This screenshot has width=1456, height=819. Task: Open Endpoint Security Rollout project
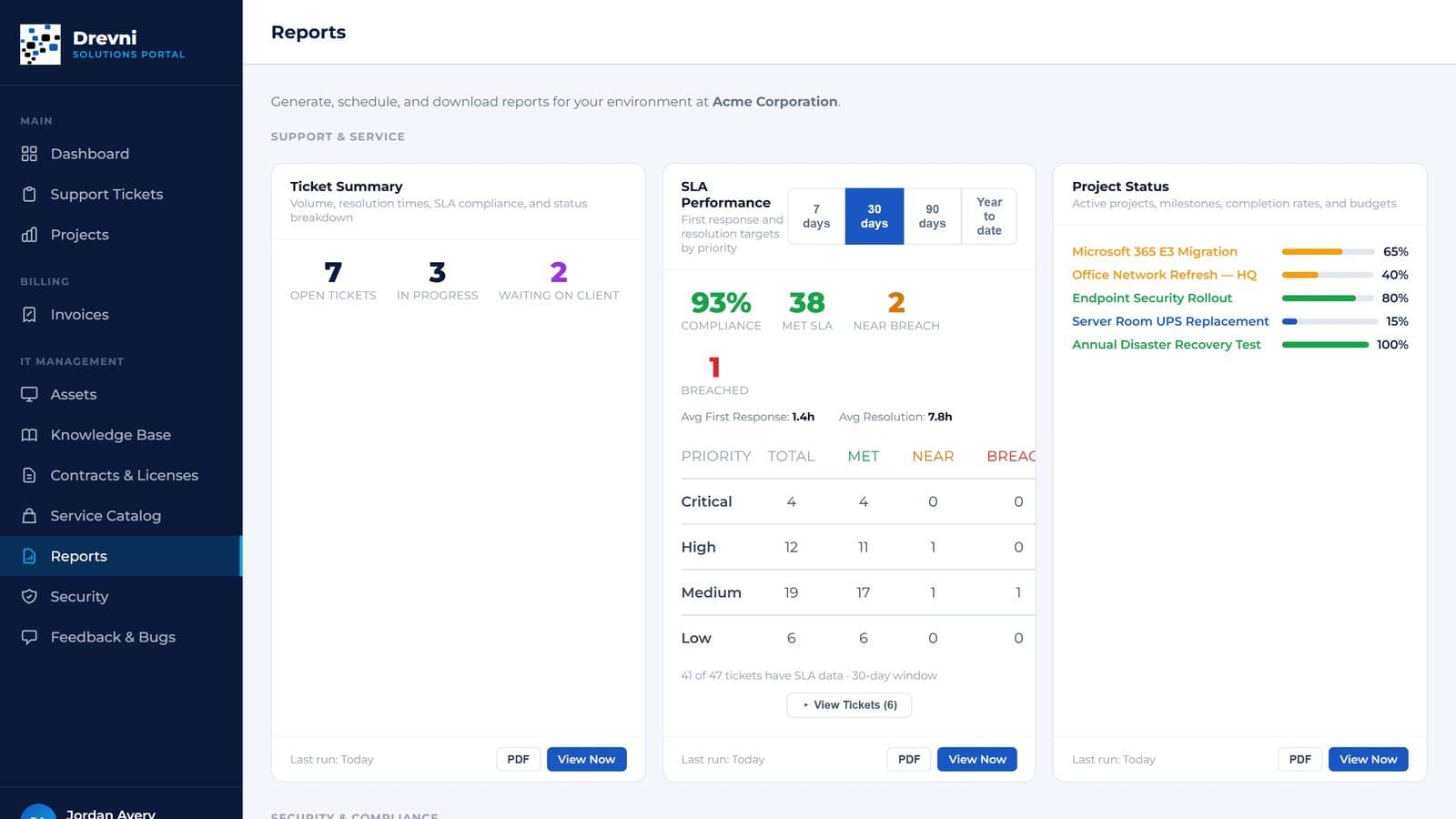coord(1152,298)
